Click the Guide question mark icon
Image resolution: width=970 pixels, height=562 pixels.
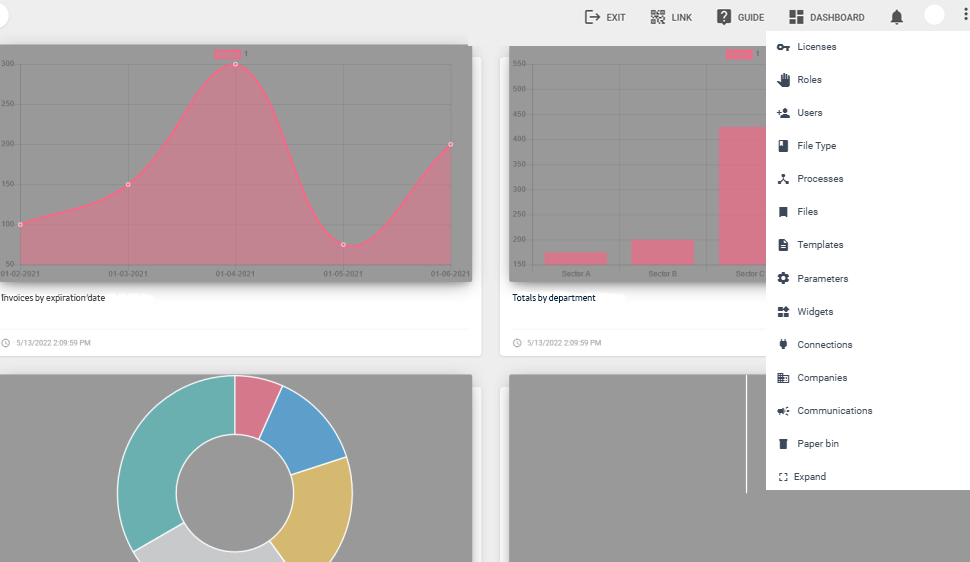click(724, 17)
